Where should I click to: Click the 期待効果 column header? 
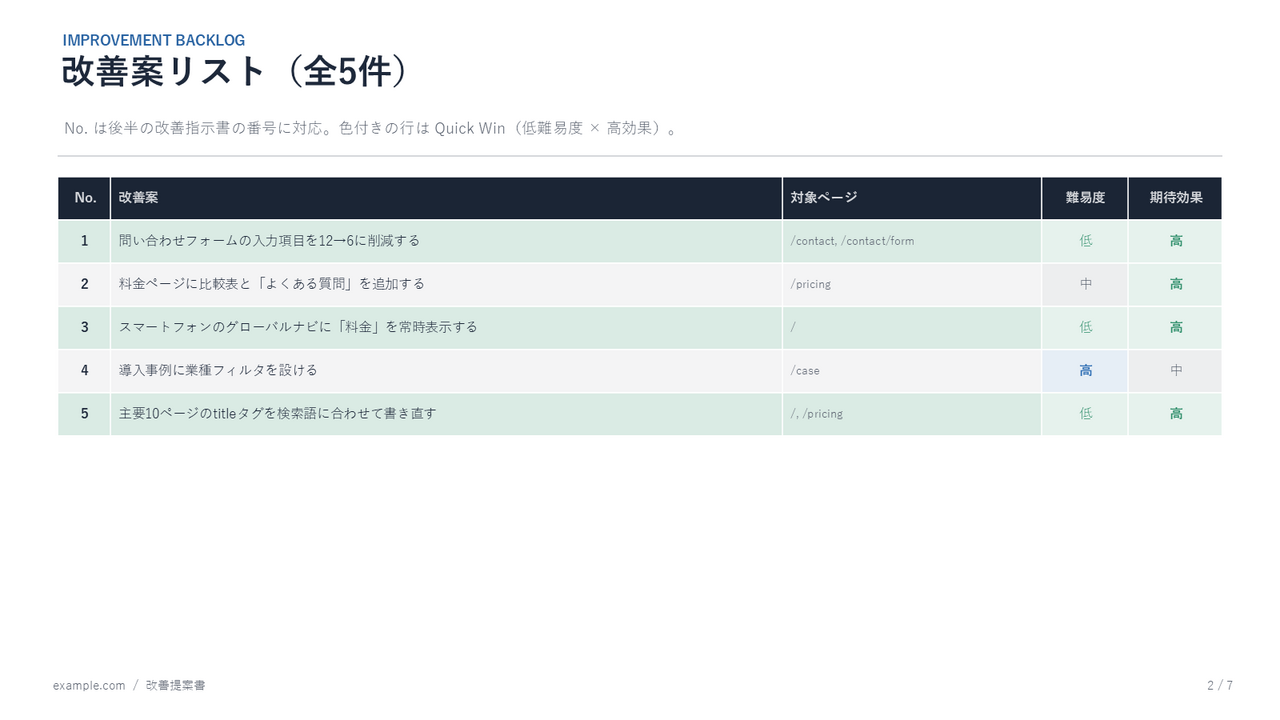[1175, 198]
